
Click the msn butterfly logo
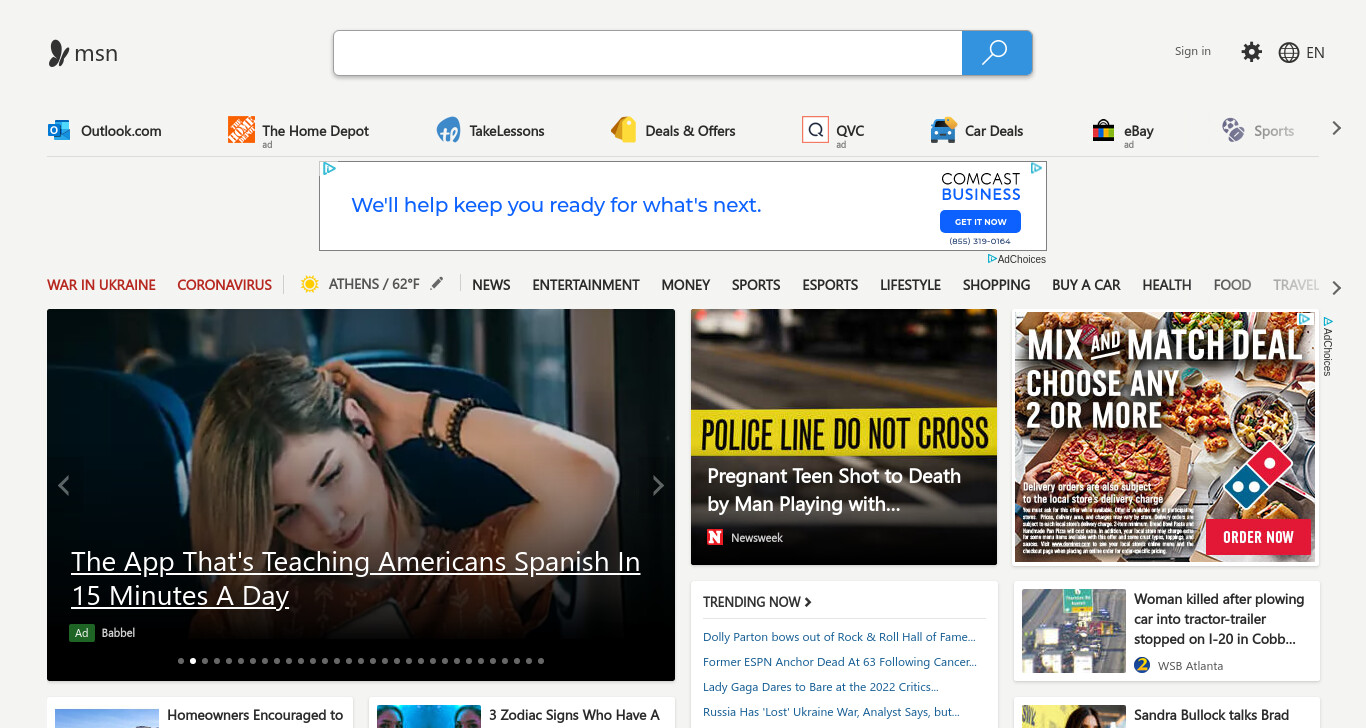coord(59,53)
